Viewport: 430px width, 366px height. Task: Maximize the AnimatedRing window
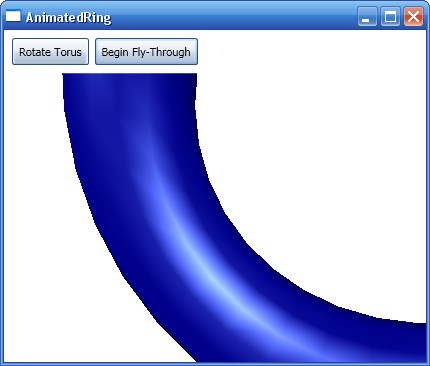(x=390, y=16)
